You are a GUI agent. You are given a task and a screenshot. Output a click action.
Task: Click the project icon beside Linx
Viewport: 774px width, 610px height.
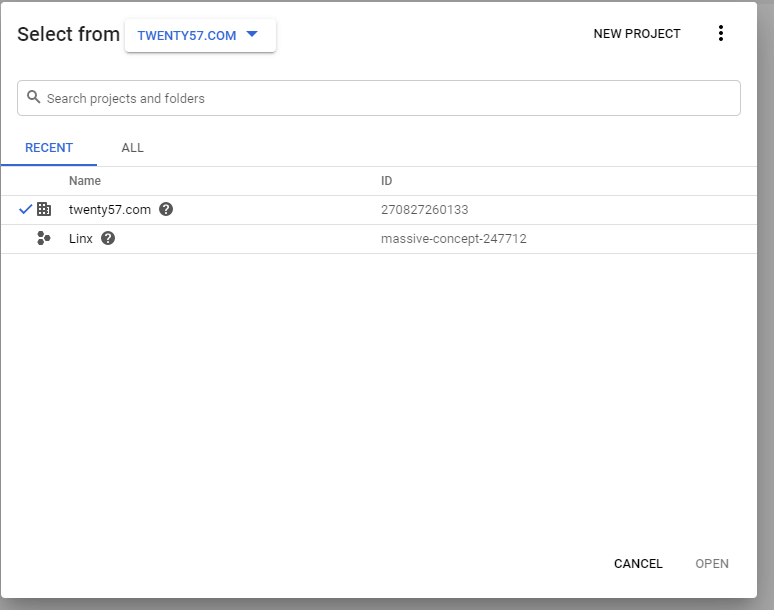point(44,238)
